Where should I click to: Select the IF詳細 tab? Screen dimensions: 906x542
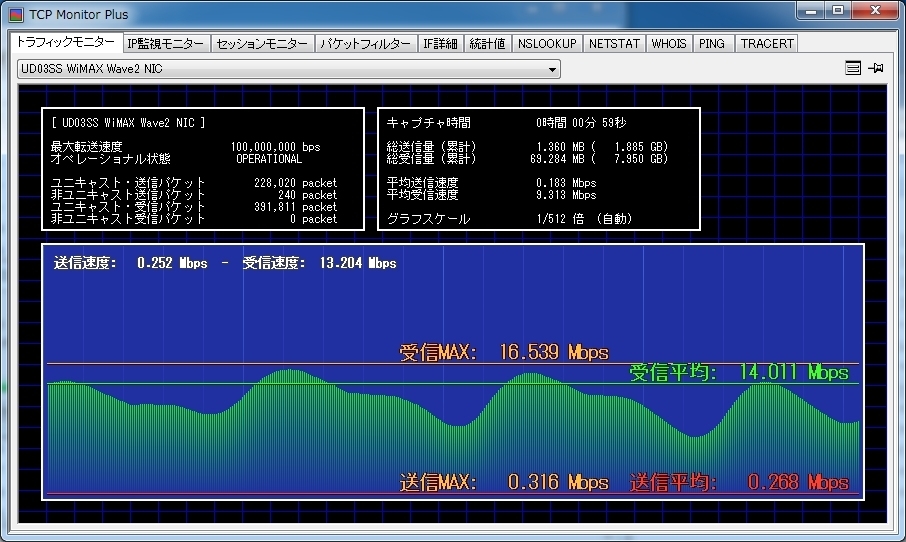click(440, 44)
